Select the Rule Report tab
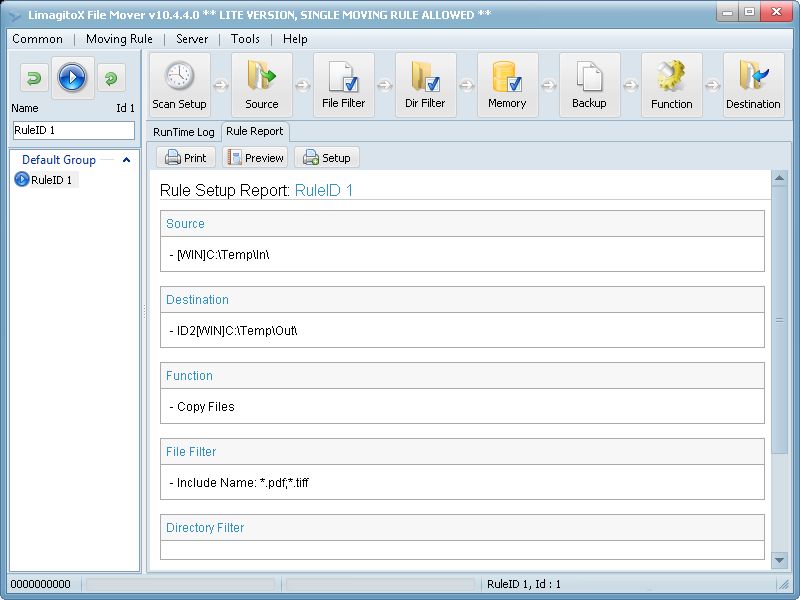The height and width of the screenshot is (600, 800). (255, 131)
